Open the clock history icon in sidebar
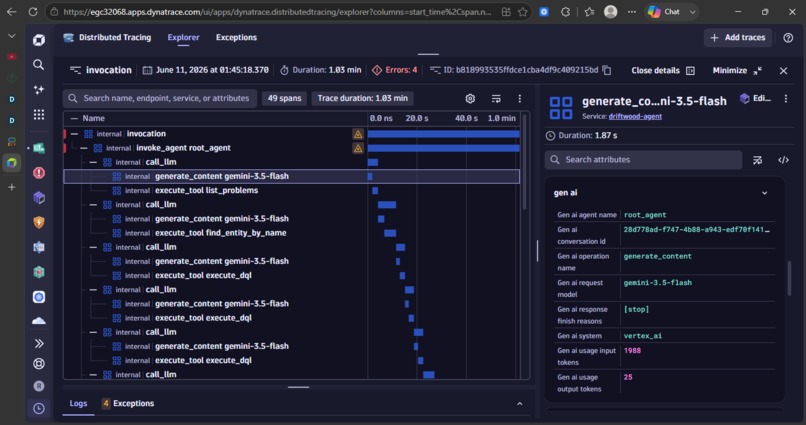 click(x=39, y=409)
